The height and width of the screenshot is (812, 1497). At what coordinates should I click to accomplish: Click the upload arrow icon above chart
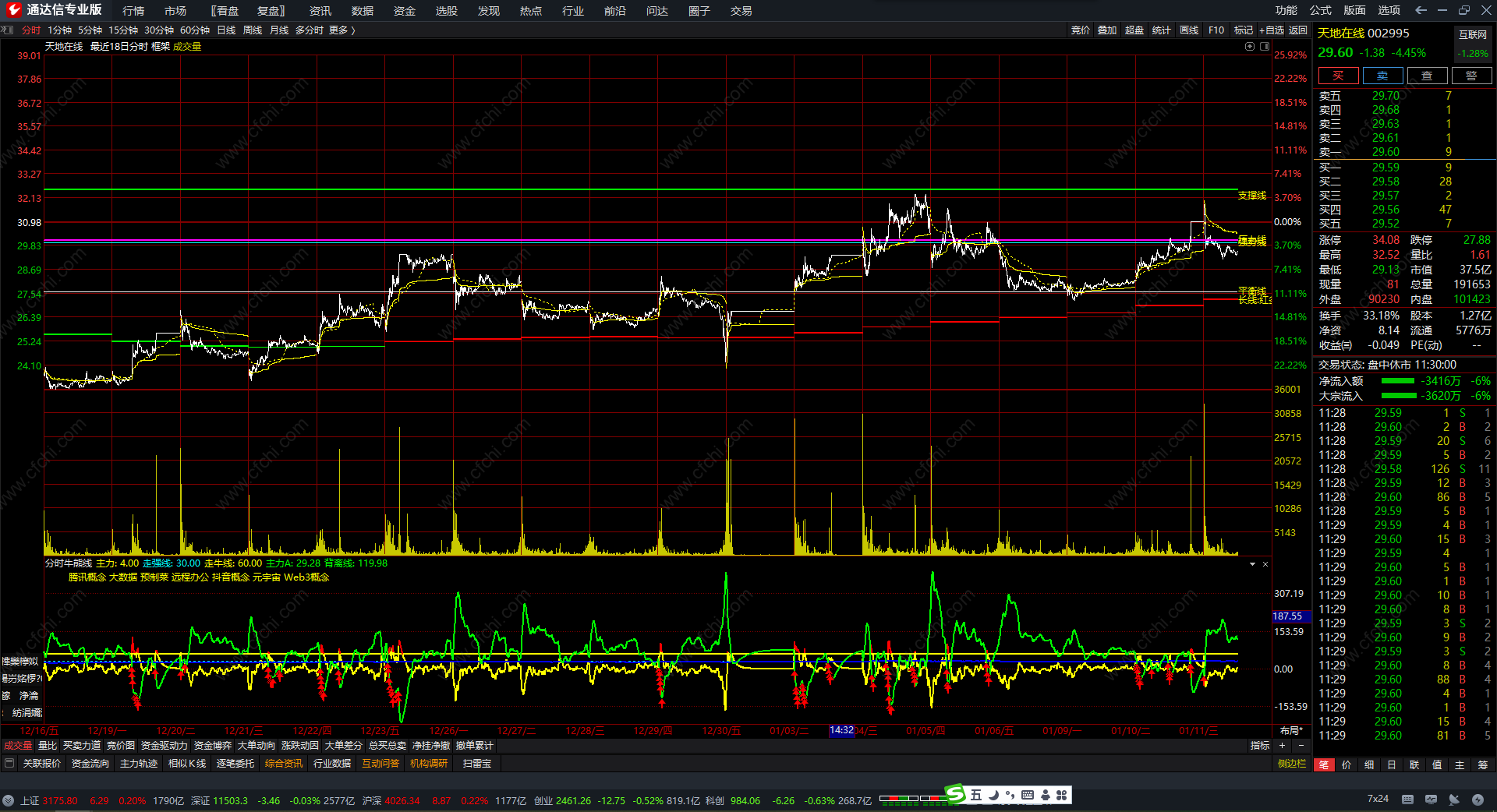click(x=1250, y=47)
